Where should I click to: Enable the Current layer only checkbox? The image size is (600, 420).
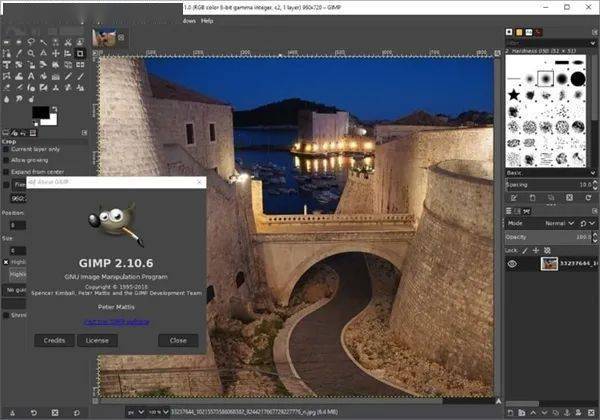pyautogui.click(x=8, y=149)
